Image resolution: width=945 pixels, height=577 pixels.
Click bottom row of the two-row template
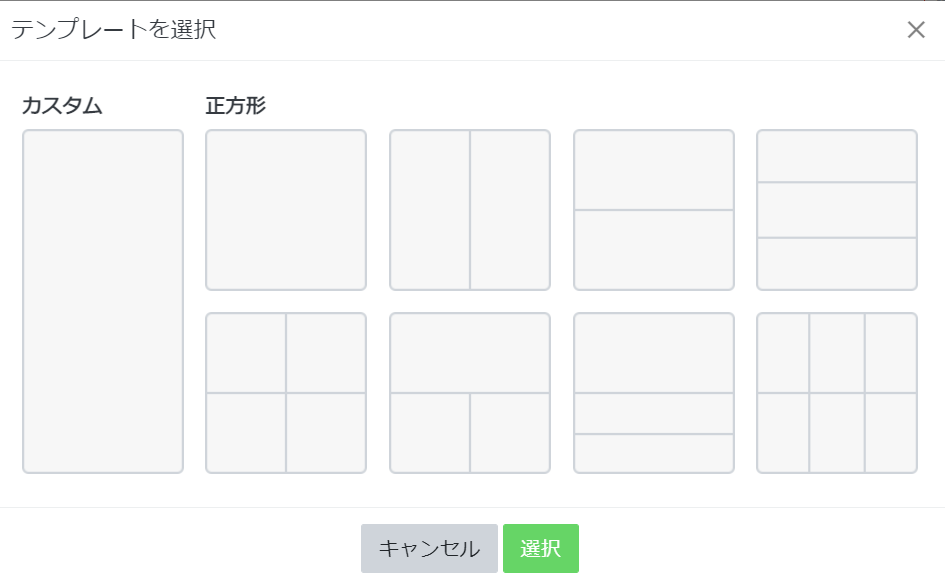pyautogui.click(x=654, y=250)
